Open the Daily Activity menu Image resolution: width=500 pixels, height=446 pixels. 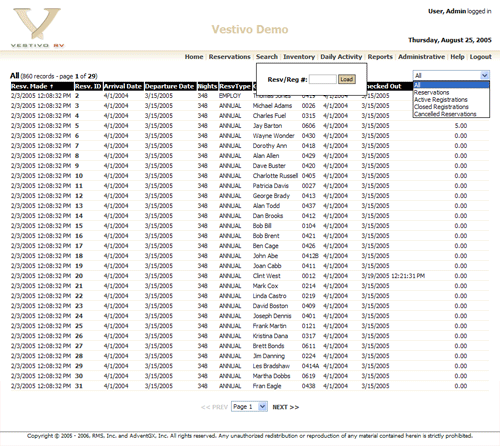pyautogui.click(x=341, y=57)
